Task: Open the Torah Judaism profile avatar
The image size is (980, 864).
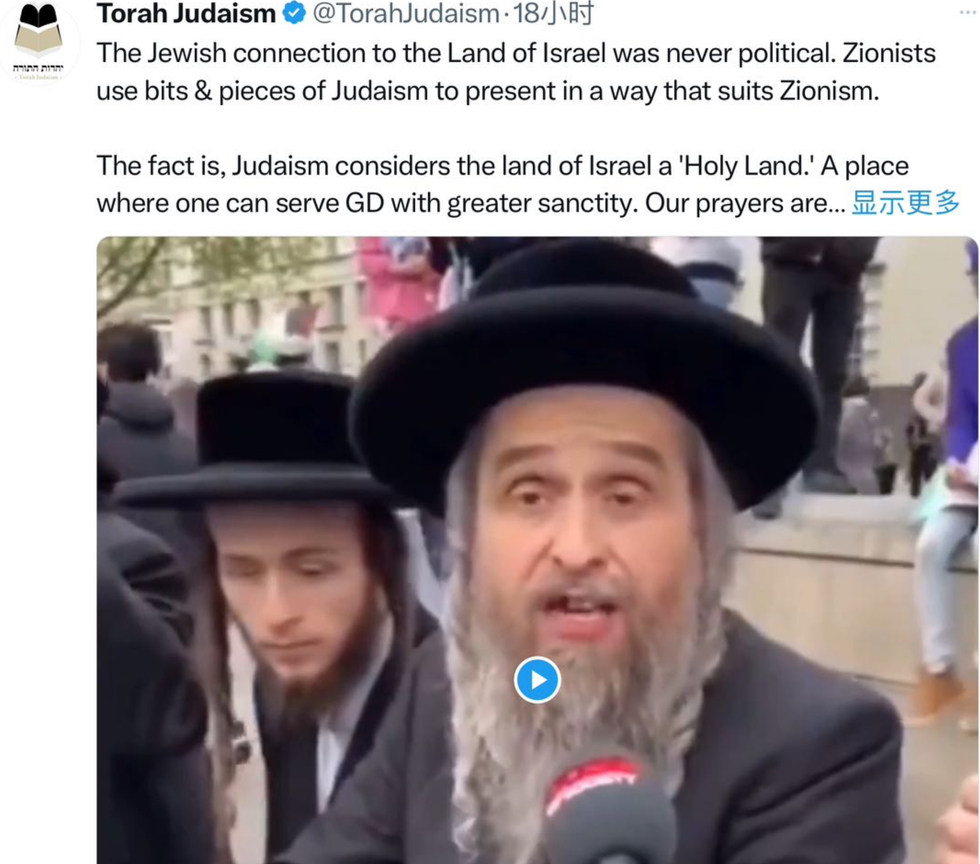Action: [39, 41]
